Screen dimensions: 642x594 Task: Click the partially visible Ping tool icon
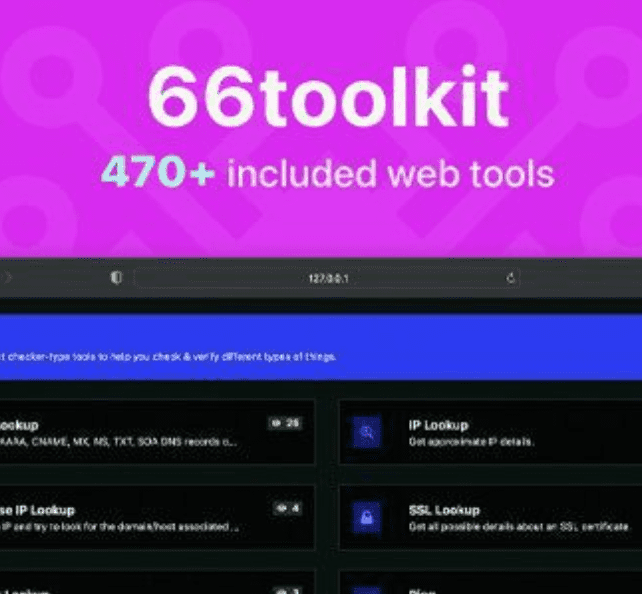[367, 588]
